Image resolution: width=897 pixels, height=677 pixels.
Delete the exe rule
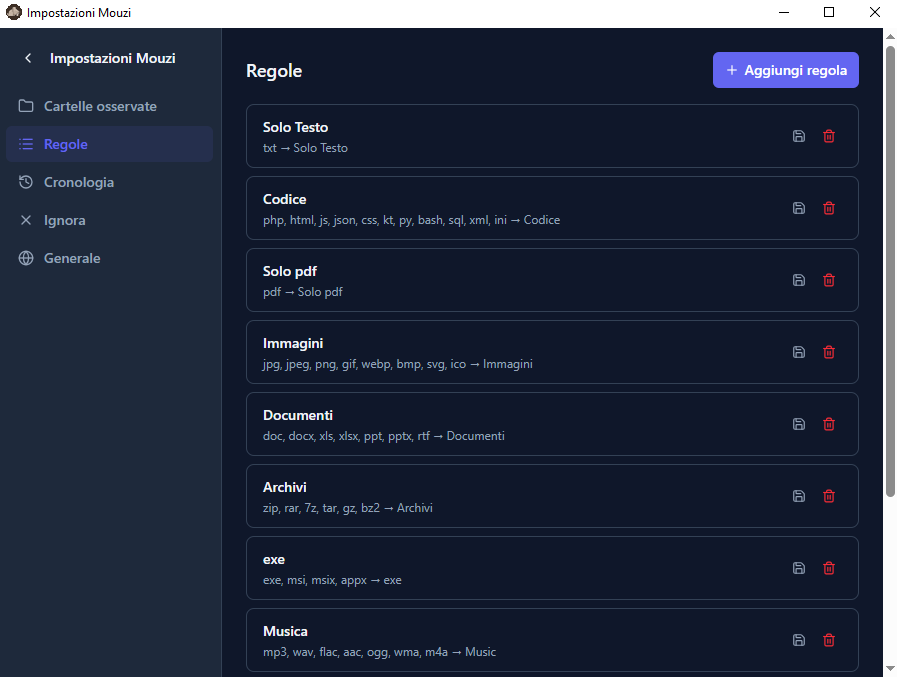(828, 568)
